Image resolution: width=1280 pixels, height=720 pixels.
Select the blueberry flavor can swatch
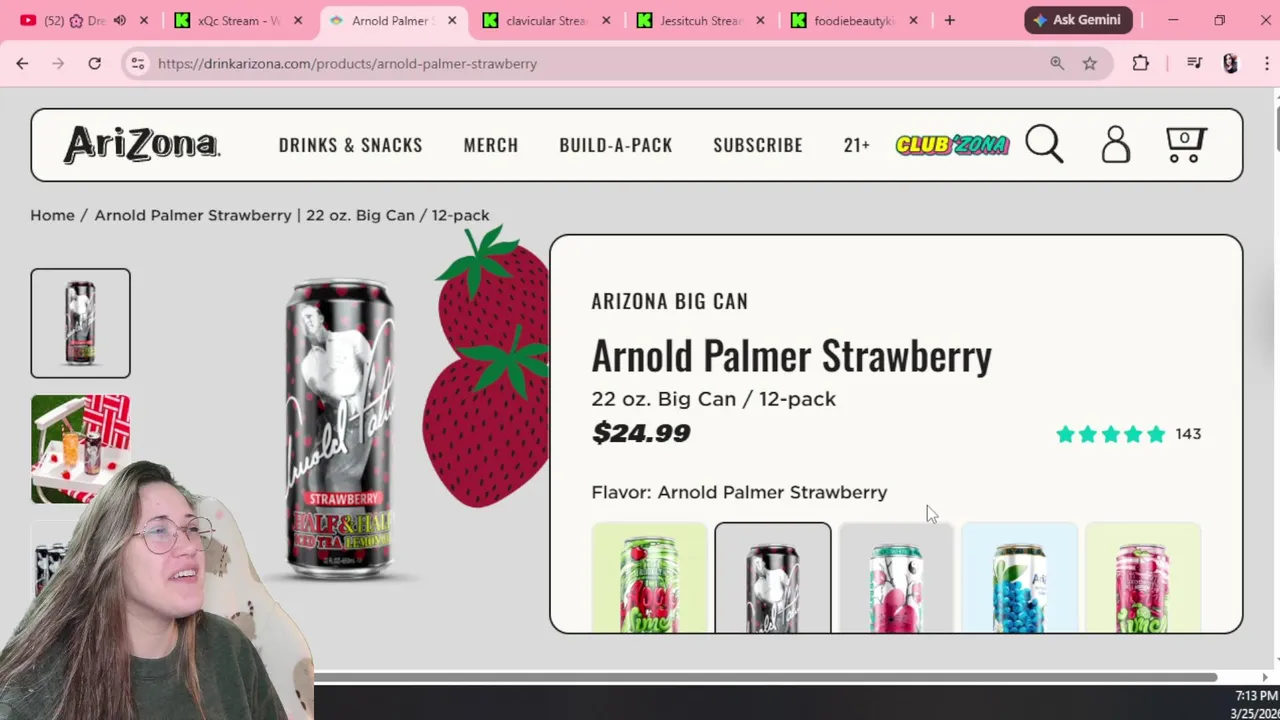point(1019,578)
